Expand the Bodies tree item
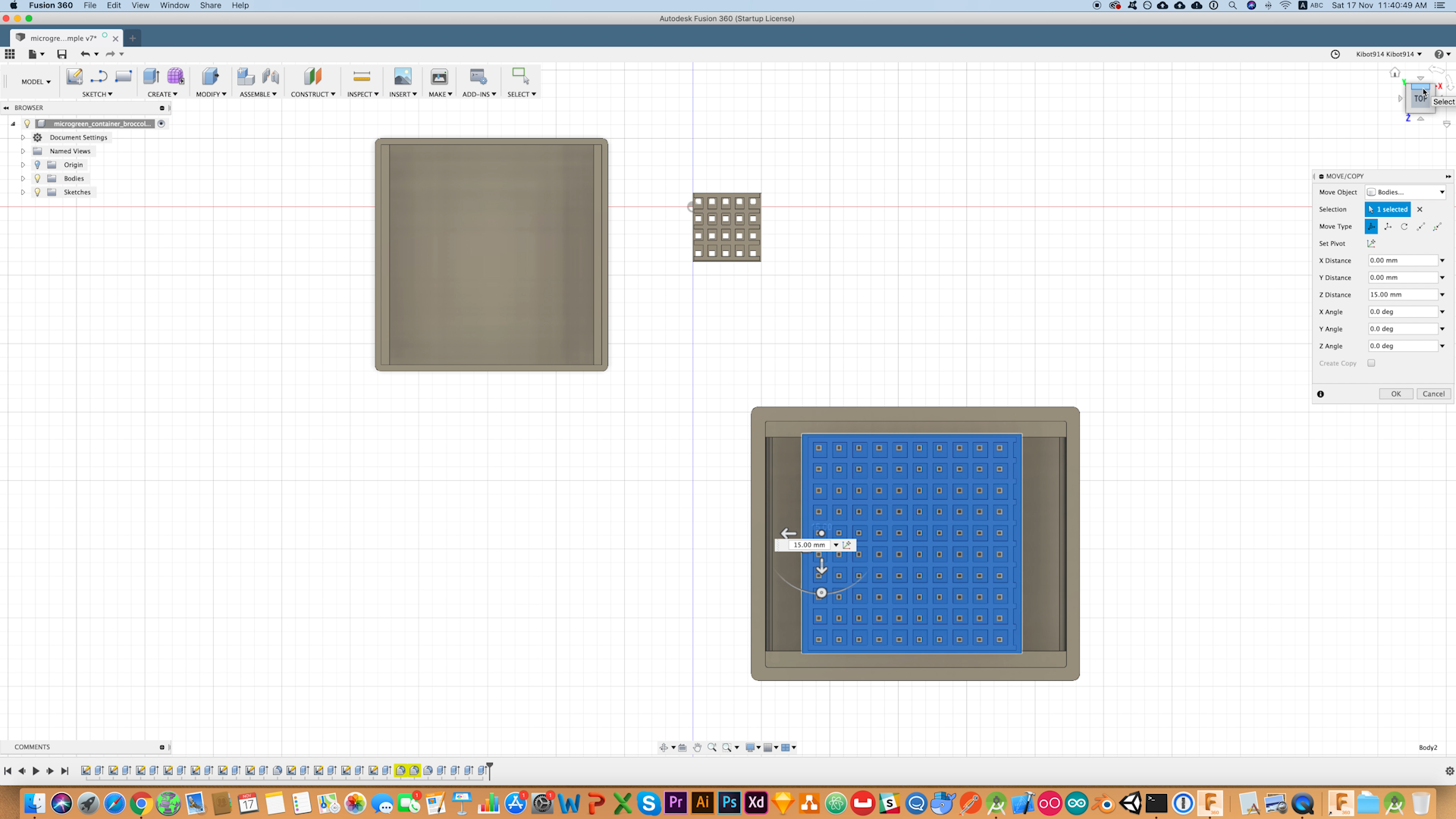Viewport: 1456px width, 819px height. tap(23, 178)
